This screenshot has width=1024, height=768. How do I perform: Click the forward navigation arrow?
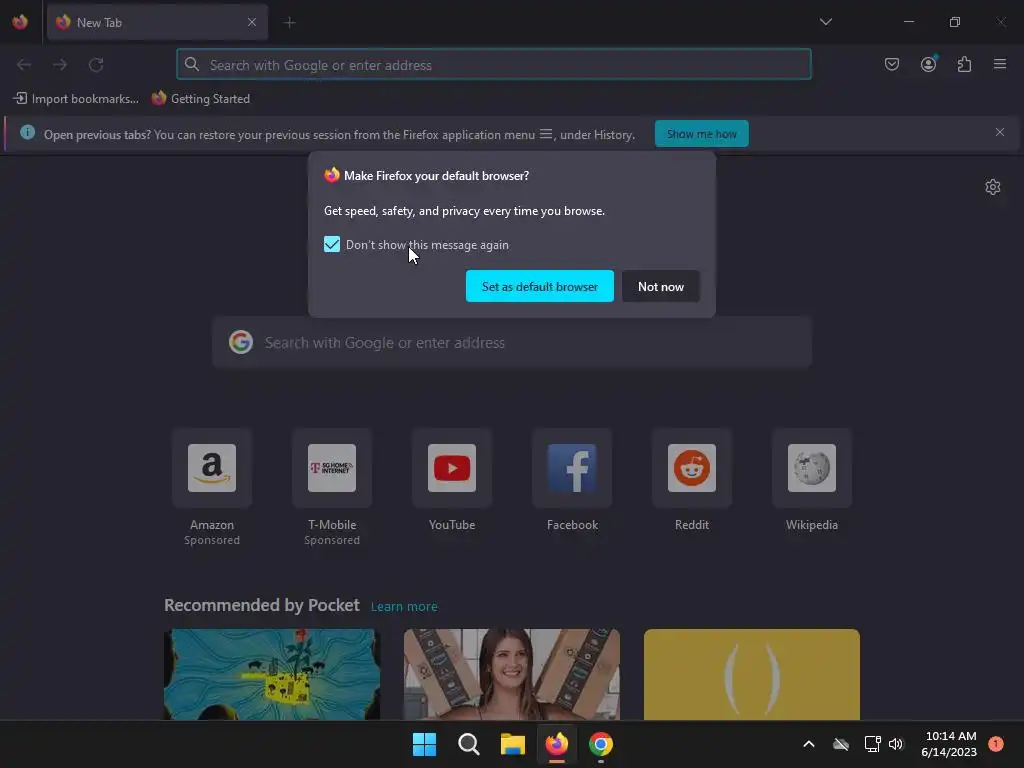click(x=60, y=65)
